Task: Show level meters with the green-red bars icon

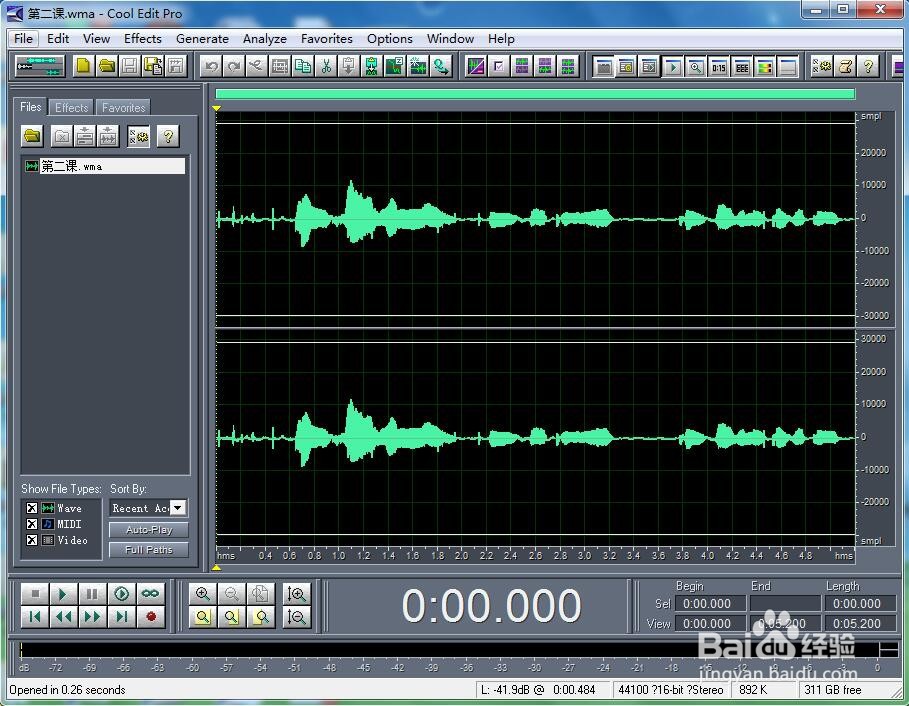Action: click(765, 66)
